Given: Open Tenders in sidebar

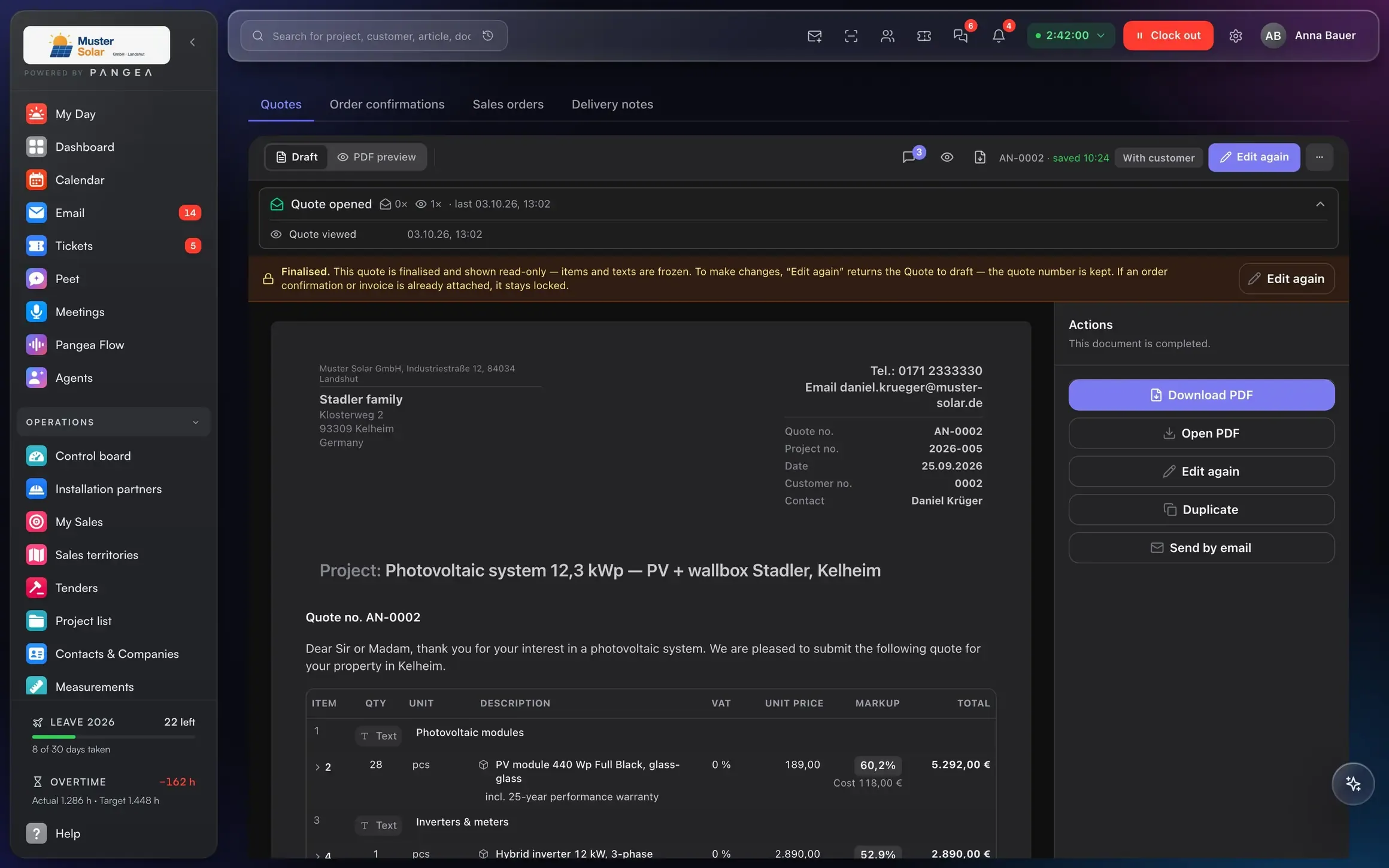Looking at the screenshot, I should pyautogui.click(x=113, y=587).
